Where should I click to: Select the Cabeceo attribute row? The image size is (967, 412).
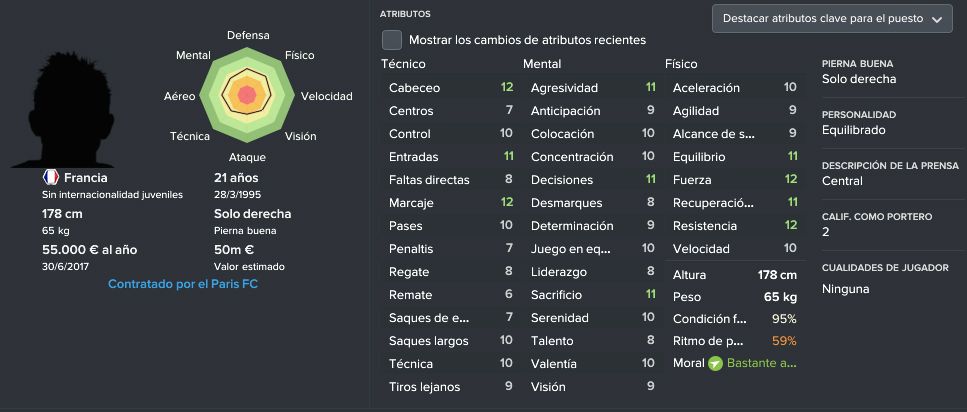[450, 88]
